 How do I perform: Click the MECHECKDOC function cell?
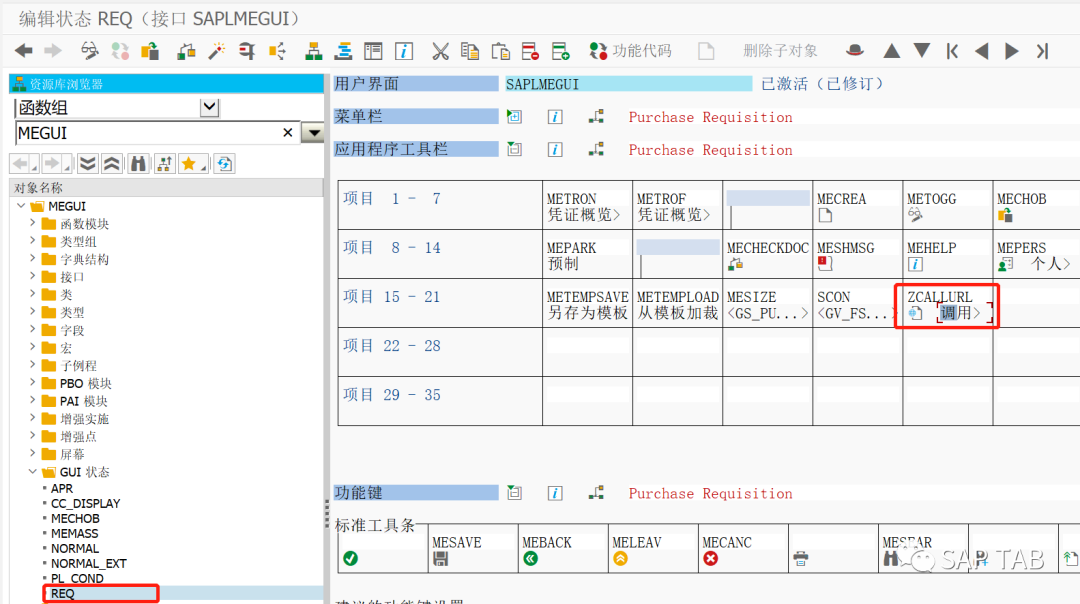[x=767, y=255]
